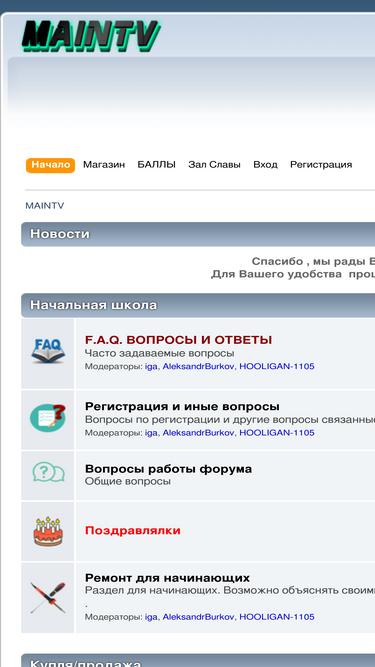Open iga in Ремонт для начинающих row
The image size is (375, 667).
pyautogui.click(x=151, y=617)
